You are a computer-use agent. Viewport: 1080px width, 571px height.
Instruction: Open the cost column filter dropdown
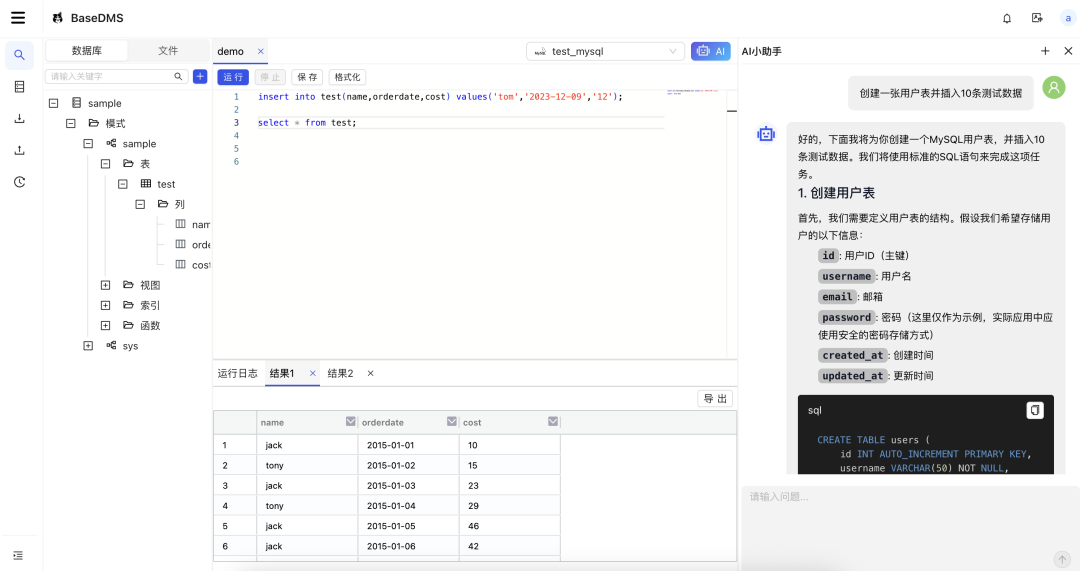(x=553, y=422)
